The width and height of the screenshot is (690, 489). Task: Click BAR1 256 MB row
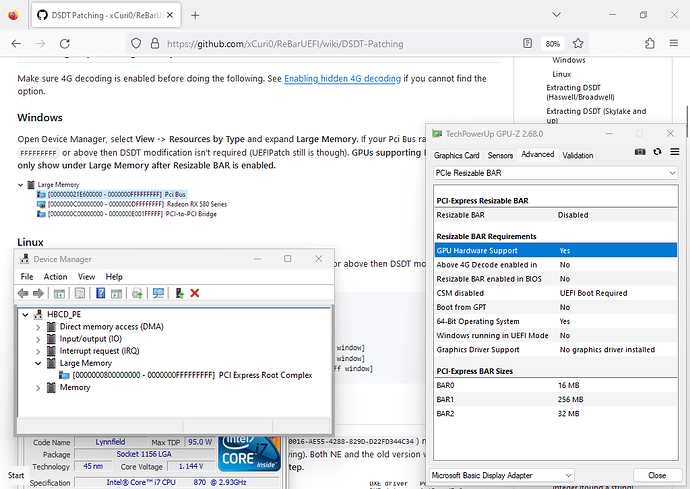555,399
